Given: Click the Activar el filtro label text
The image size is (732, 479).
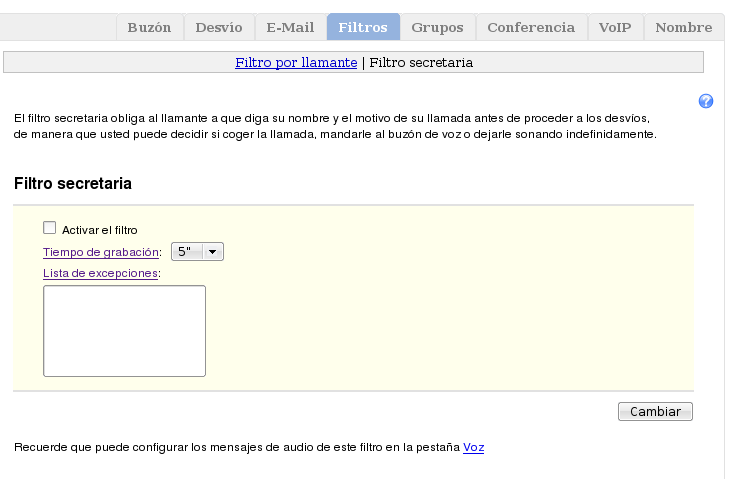Looking at the screenshot, I should [99, 230].
